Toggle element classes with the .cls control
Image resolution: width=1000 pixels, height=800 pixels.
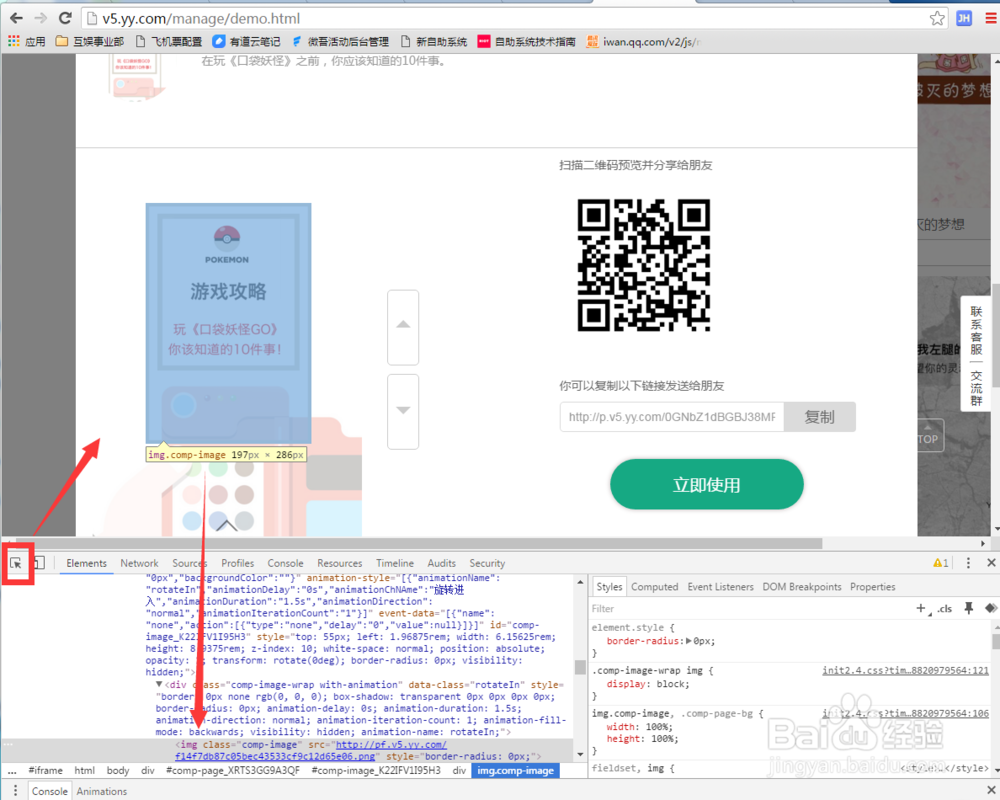coord(946,608)
